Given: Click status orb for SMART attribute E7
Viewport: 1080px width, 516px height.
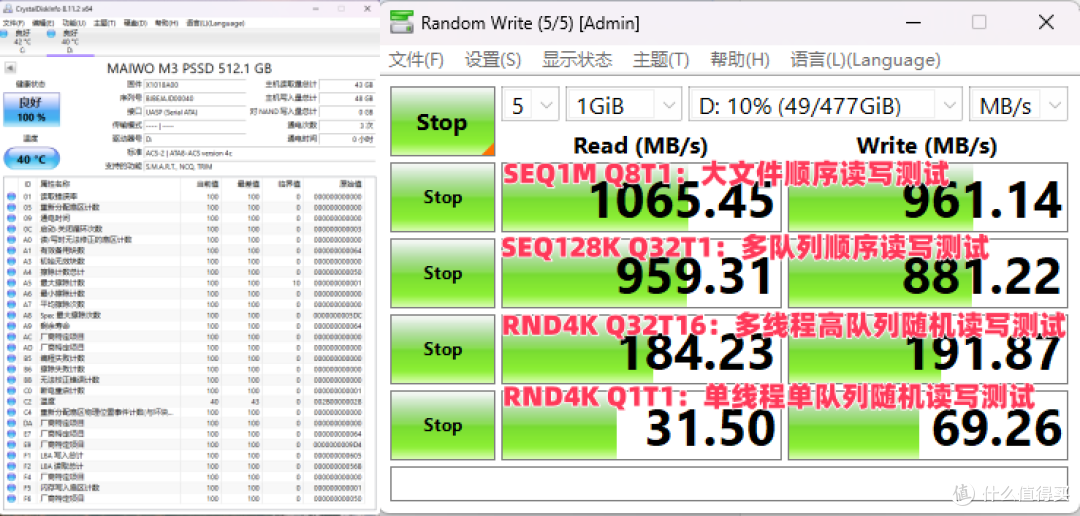Looking at the screenshot, I should tap(10, 433).
